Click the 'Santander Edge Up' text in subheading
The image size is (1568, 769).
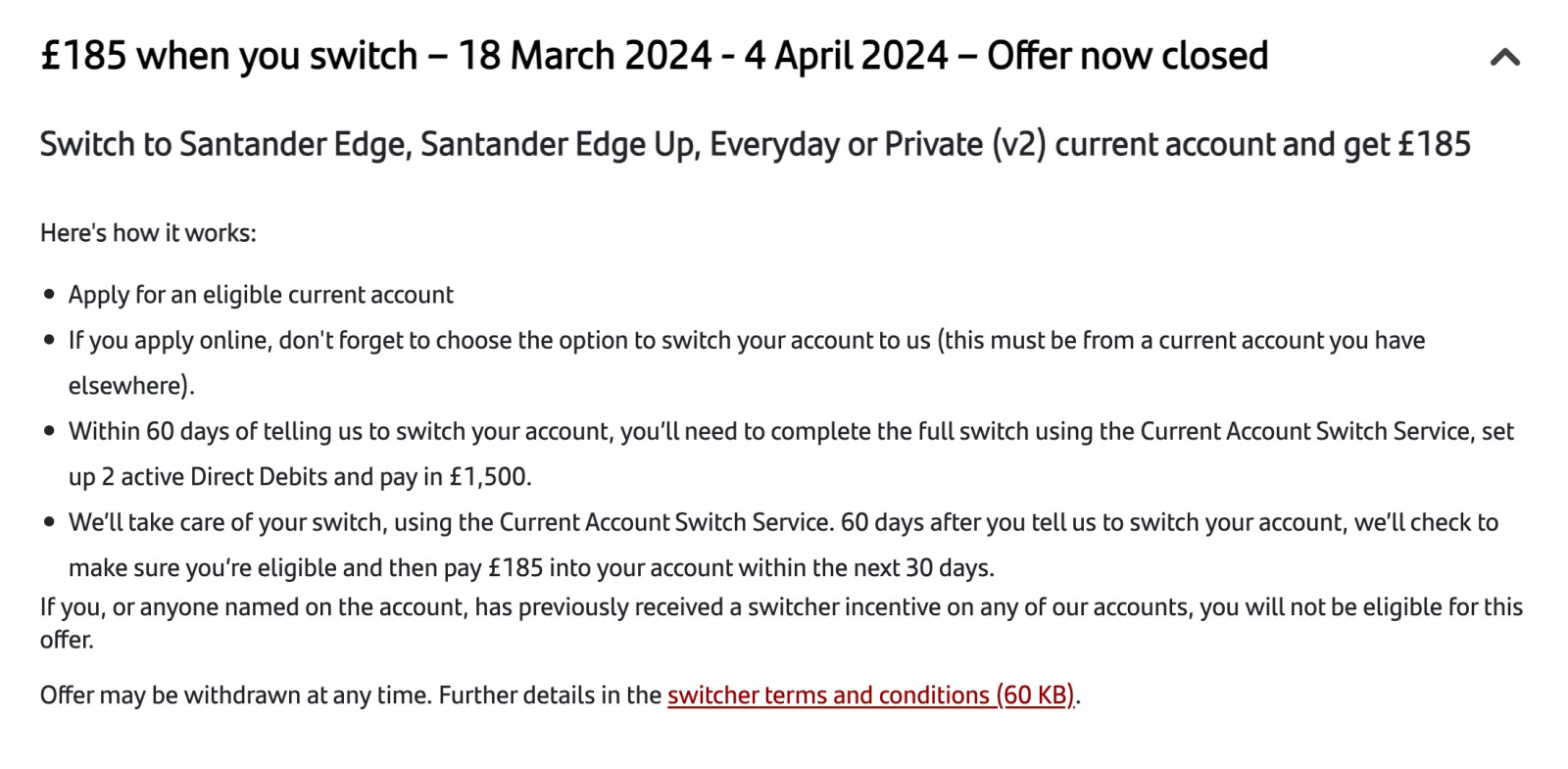pos(557,145)
